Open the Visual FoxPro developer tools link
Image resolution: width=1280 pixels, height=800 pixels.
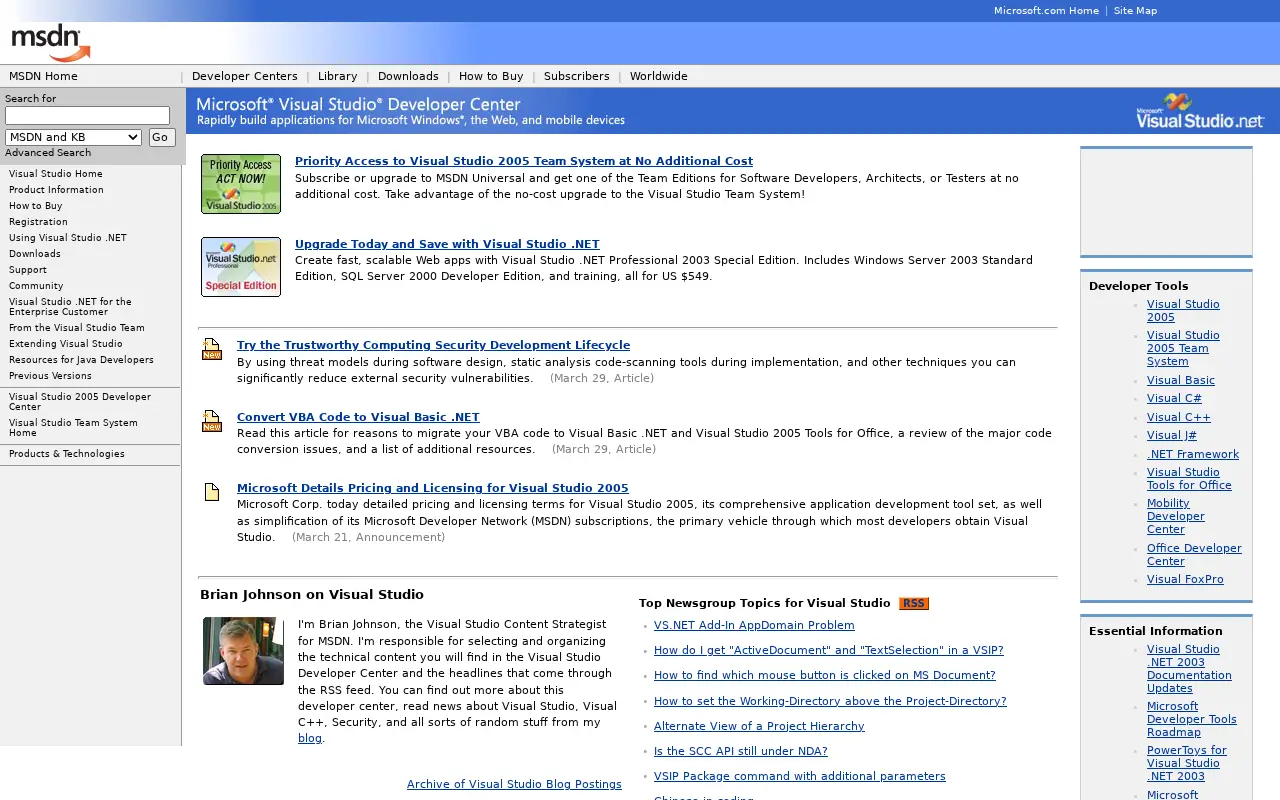pos(1185,579)
